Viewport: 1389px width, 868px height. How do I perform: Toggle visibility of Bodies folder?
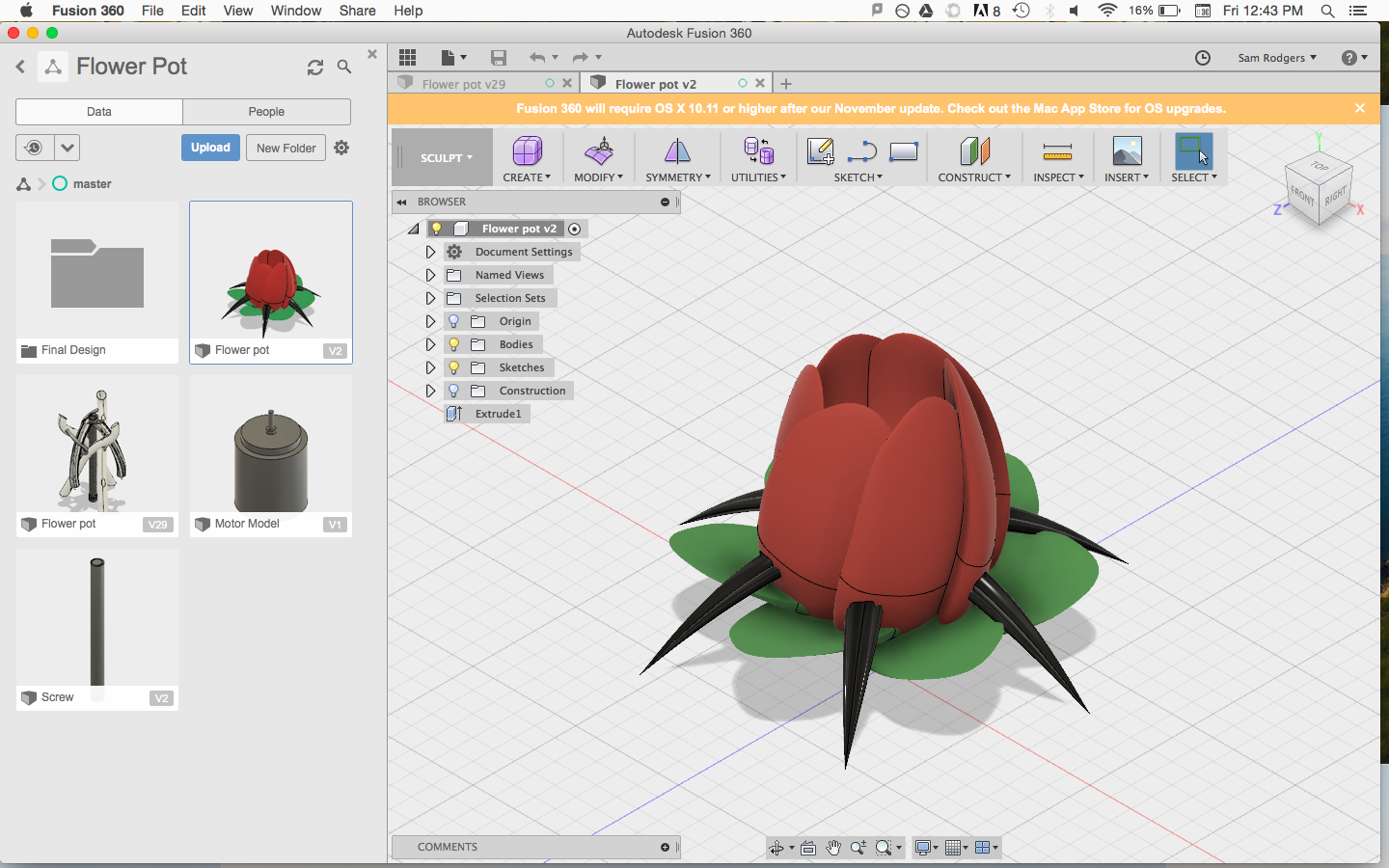click(453, 344)
